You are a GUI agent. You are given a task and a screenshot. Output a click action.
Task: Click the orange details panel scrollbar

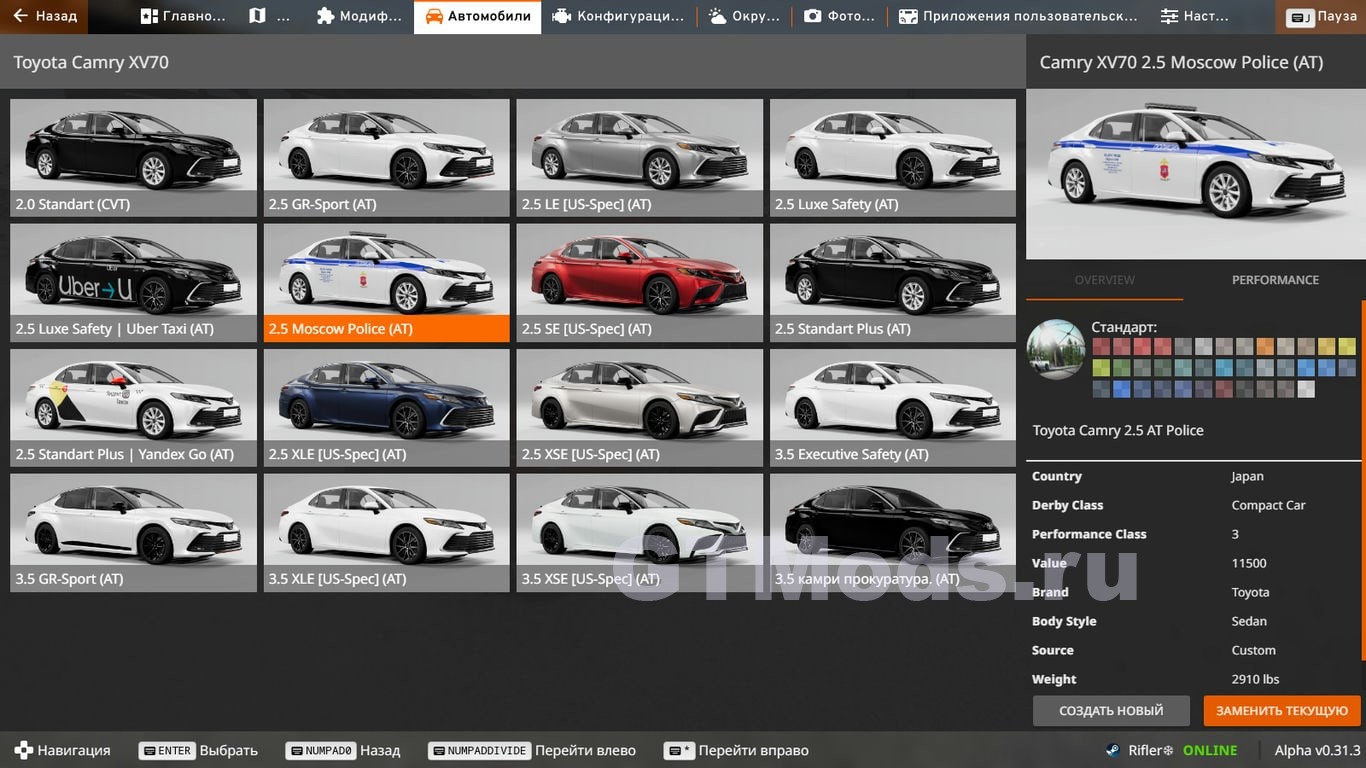(x=1363, y=480)
